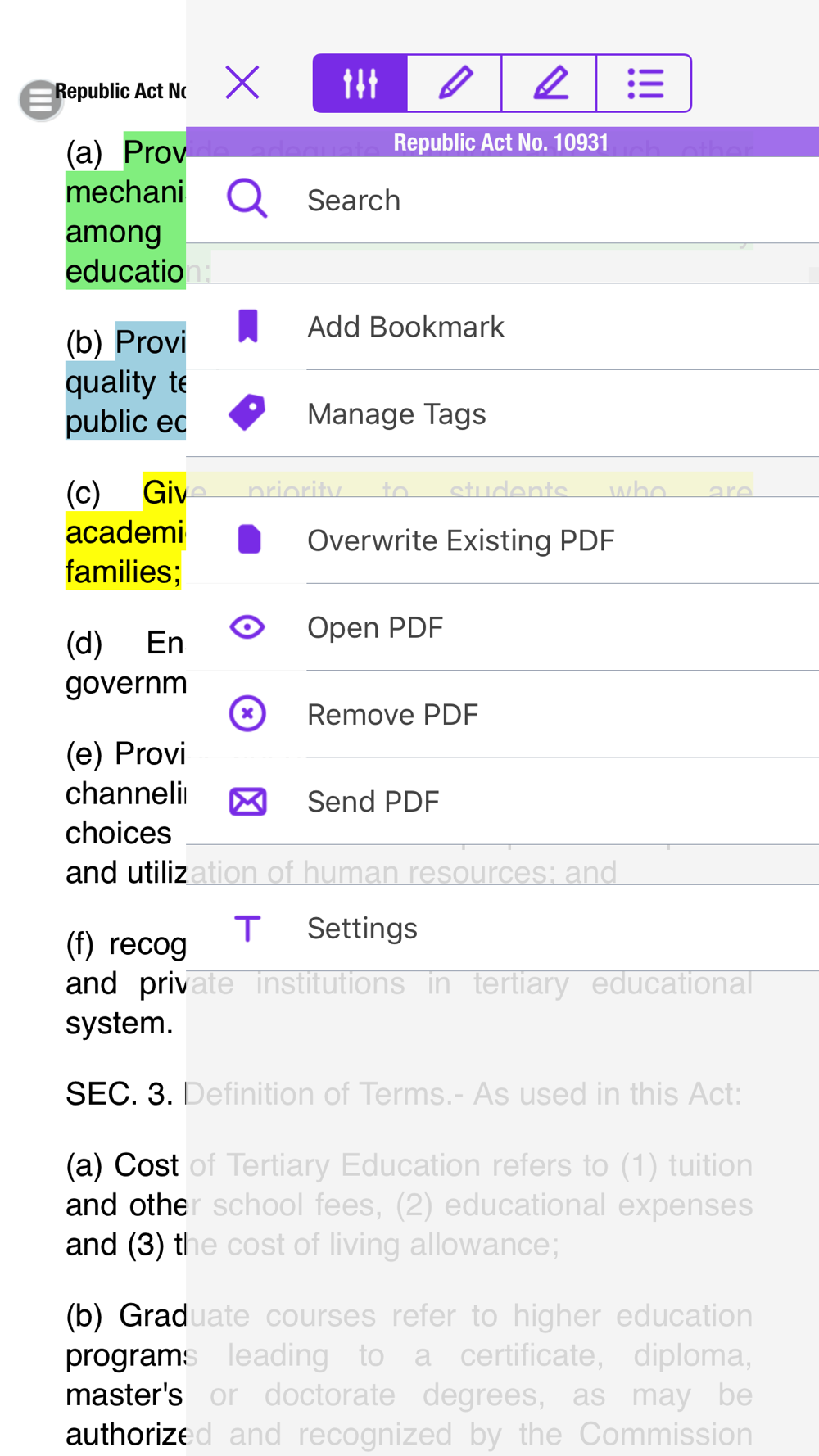Tap the Open PDF eye icon
Screen dimensions: 819x1456
pyautogui.click(x=247, y=627)
